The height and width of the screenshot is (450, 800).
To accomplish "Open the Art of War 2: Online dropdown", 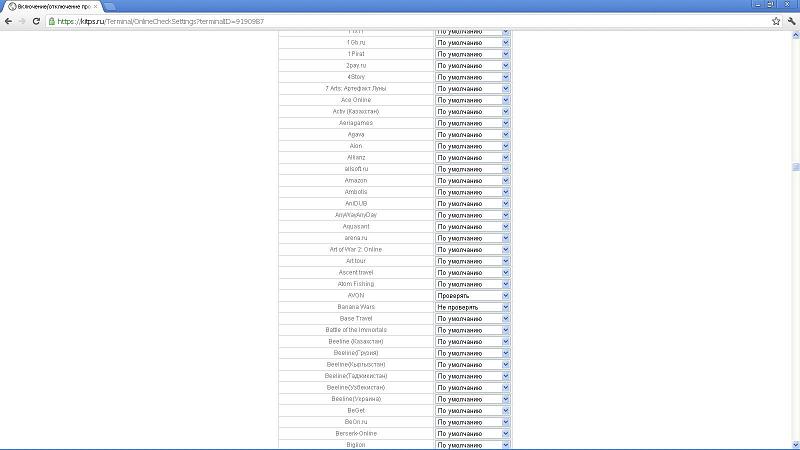I will coord(472,249).
